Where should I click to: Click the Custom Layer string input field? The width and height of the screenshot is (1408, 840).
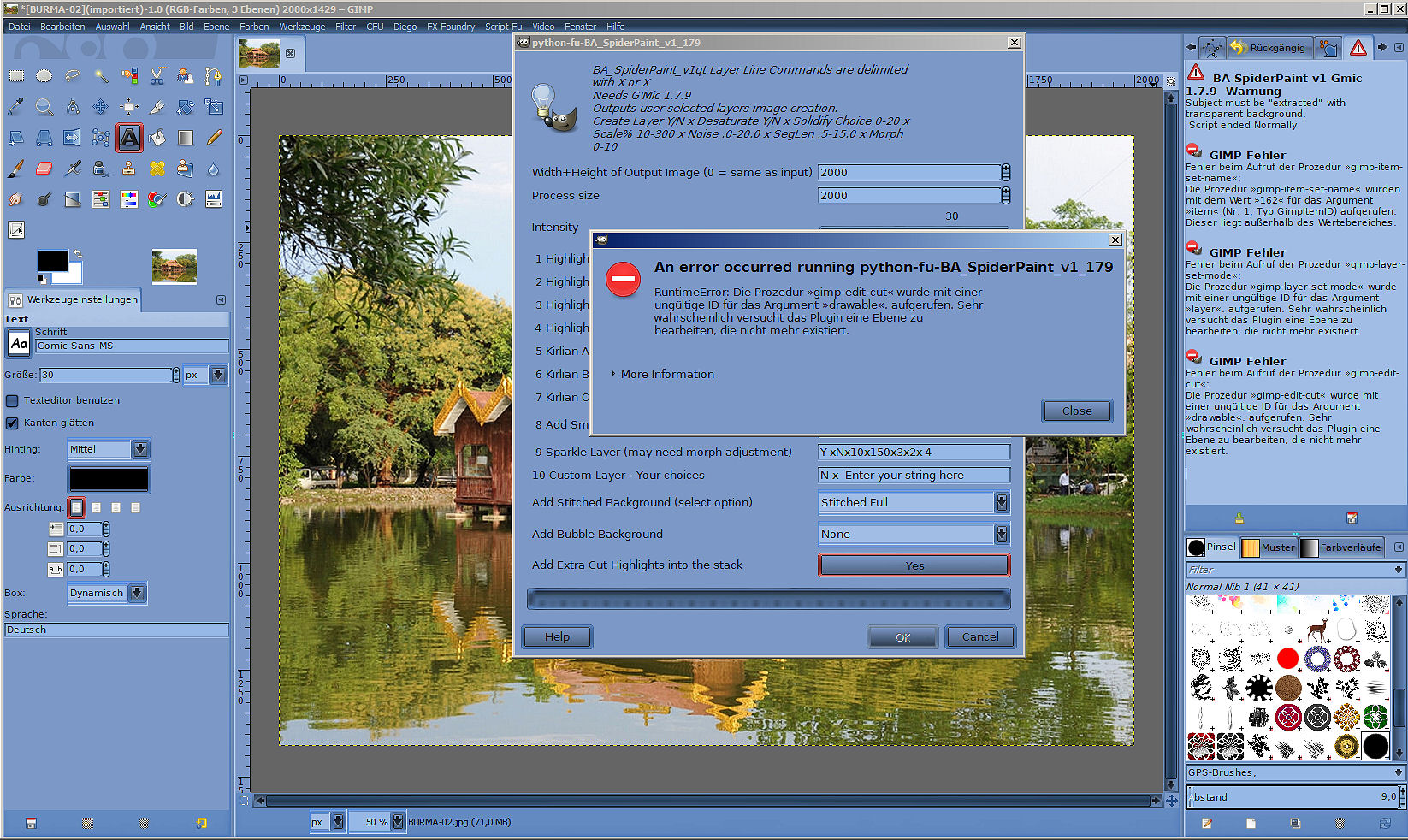[x=914, y=475]
